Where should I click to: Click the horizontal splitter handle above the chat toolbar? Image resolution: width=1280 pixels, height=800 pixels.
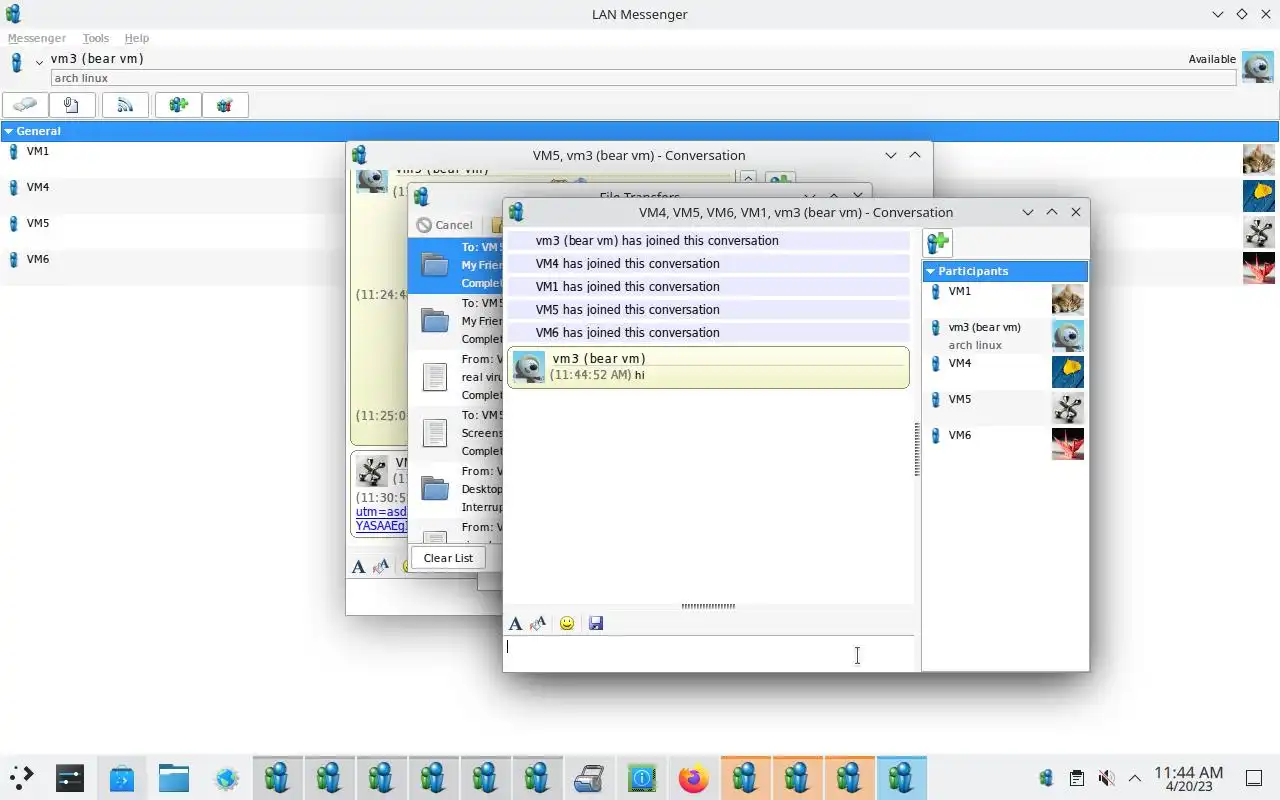pos(708,606)
